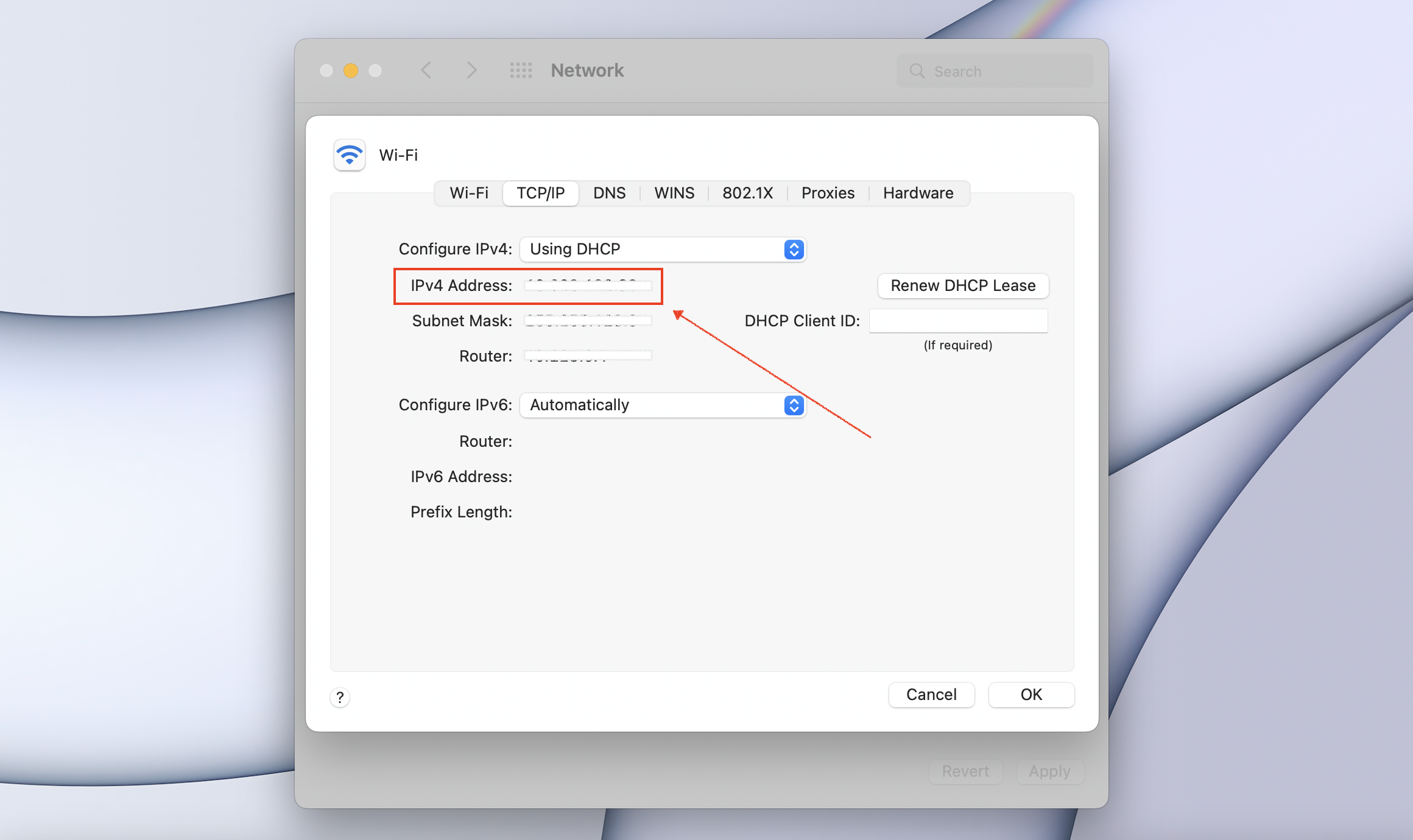
Task: Click the search magnifier icon
Action: pos(917,71)
